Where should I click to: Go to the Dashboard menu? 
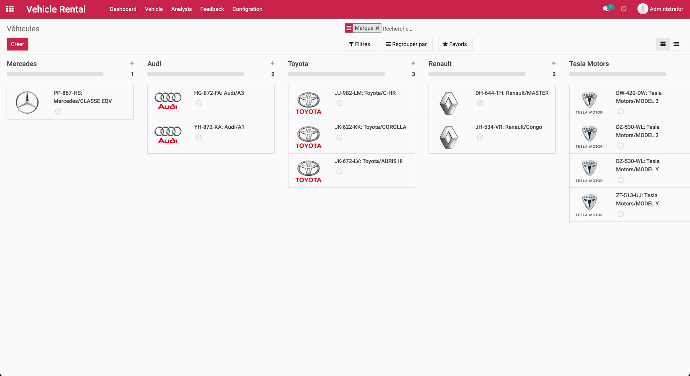[x=123, y=9]
